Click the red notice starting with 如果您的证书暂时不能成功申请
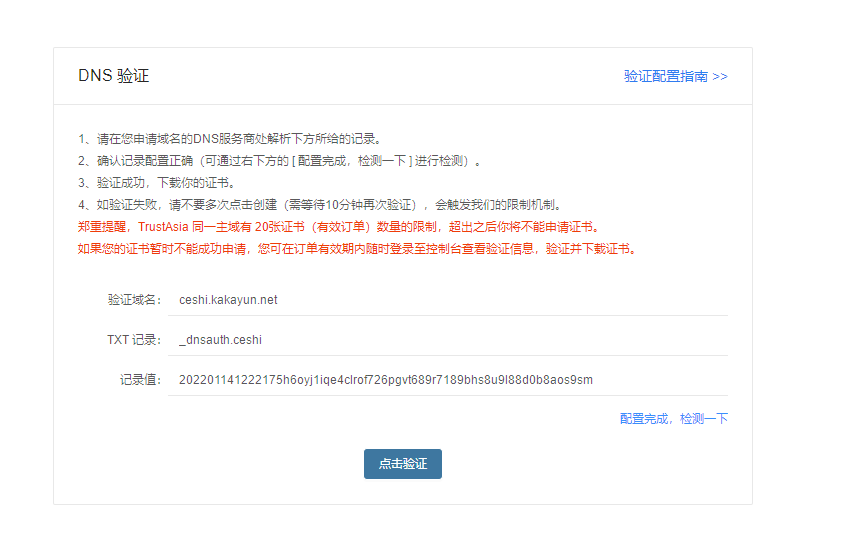The image size is (867, 557). click(x=358, y=249)
